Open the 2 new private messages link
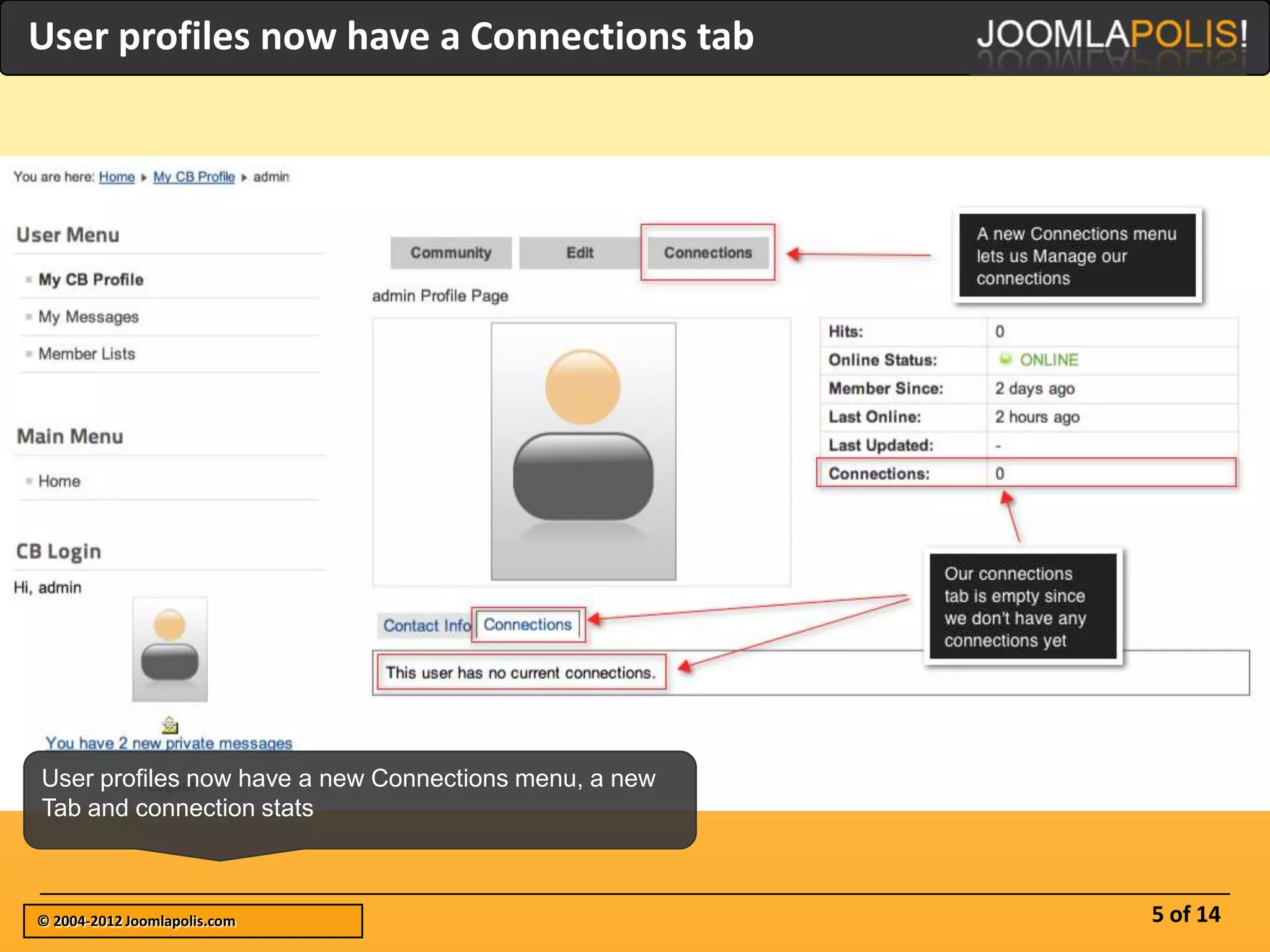1270x952 pixels. (169, 743)
